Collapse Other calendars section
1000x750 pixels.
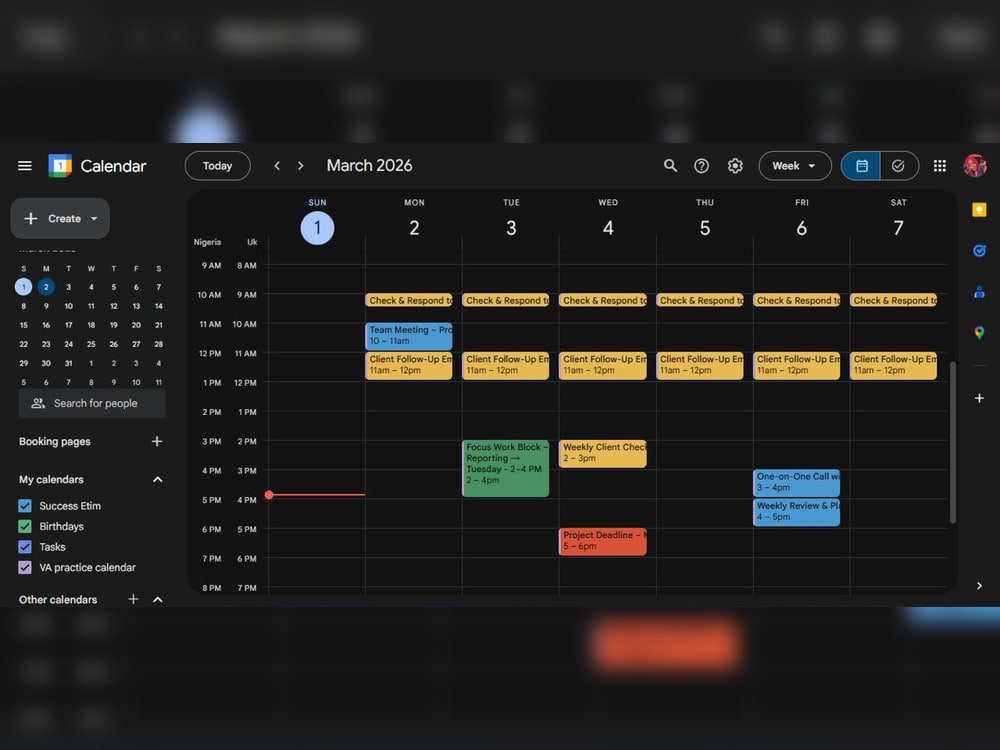point(158,599)
